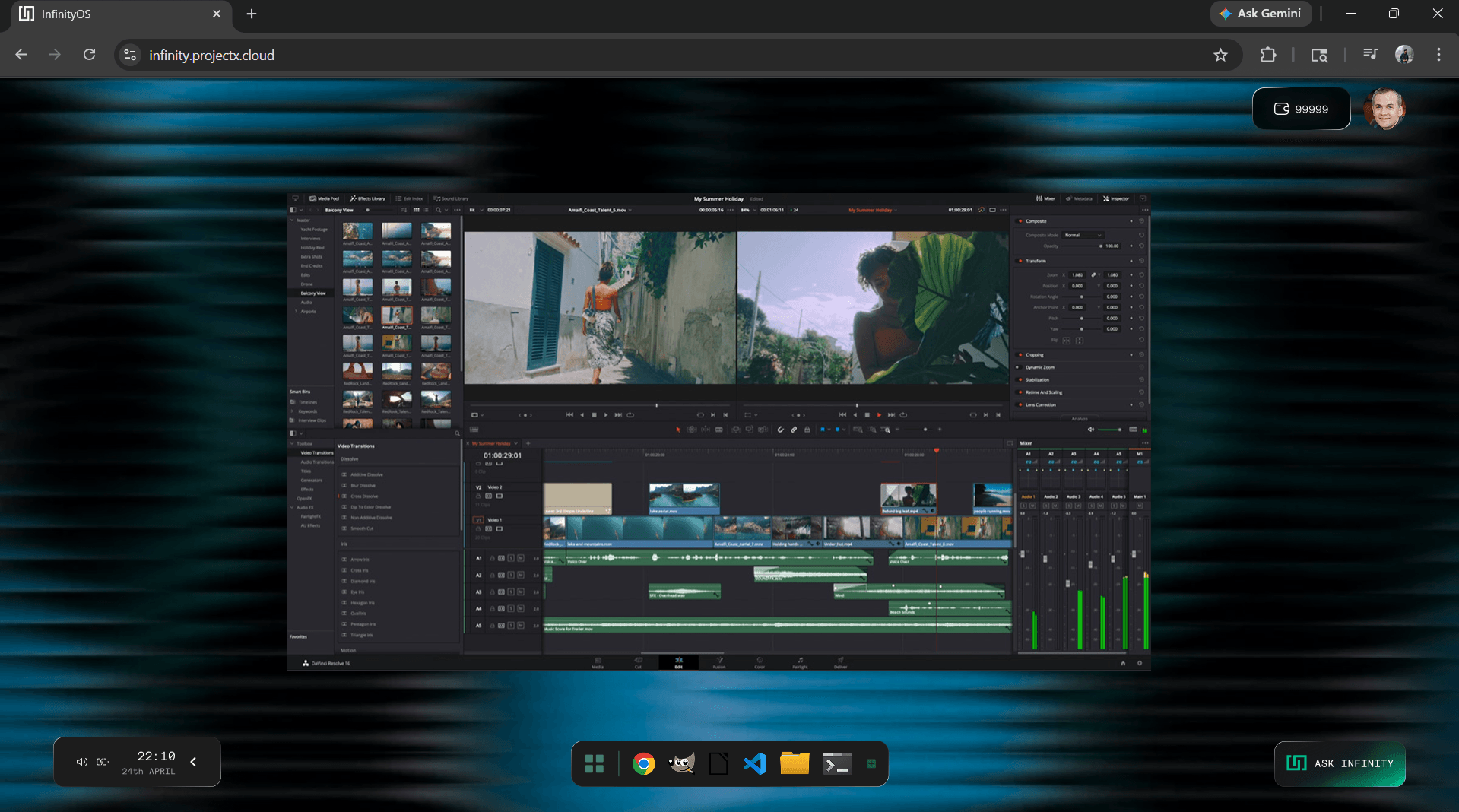Open the Media Pool sort options icon
1459x812 pixels.
click(404, 210)
